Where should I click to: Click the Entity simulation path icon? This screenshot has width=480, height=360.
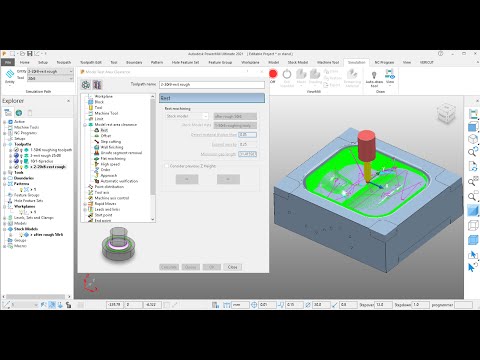(10, 73)
